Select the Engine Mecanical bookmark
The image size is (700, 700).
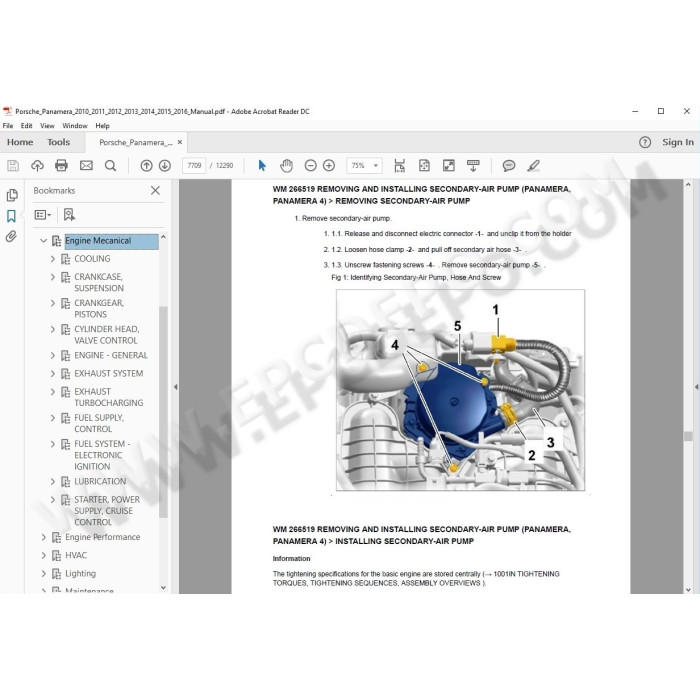tap(111, 241)
